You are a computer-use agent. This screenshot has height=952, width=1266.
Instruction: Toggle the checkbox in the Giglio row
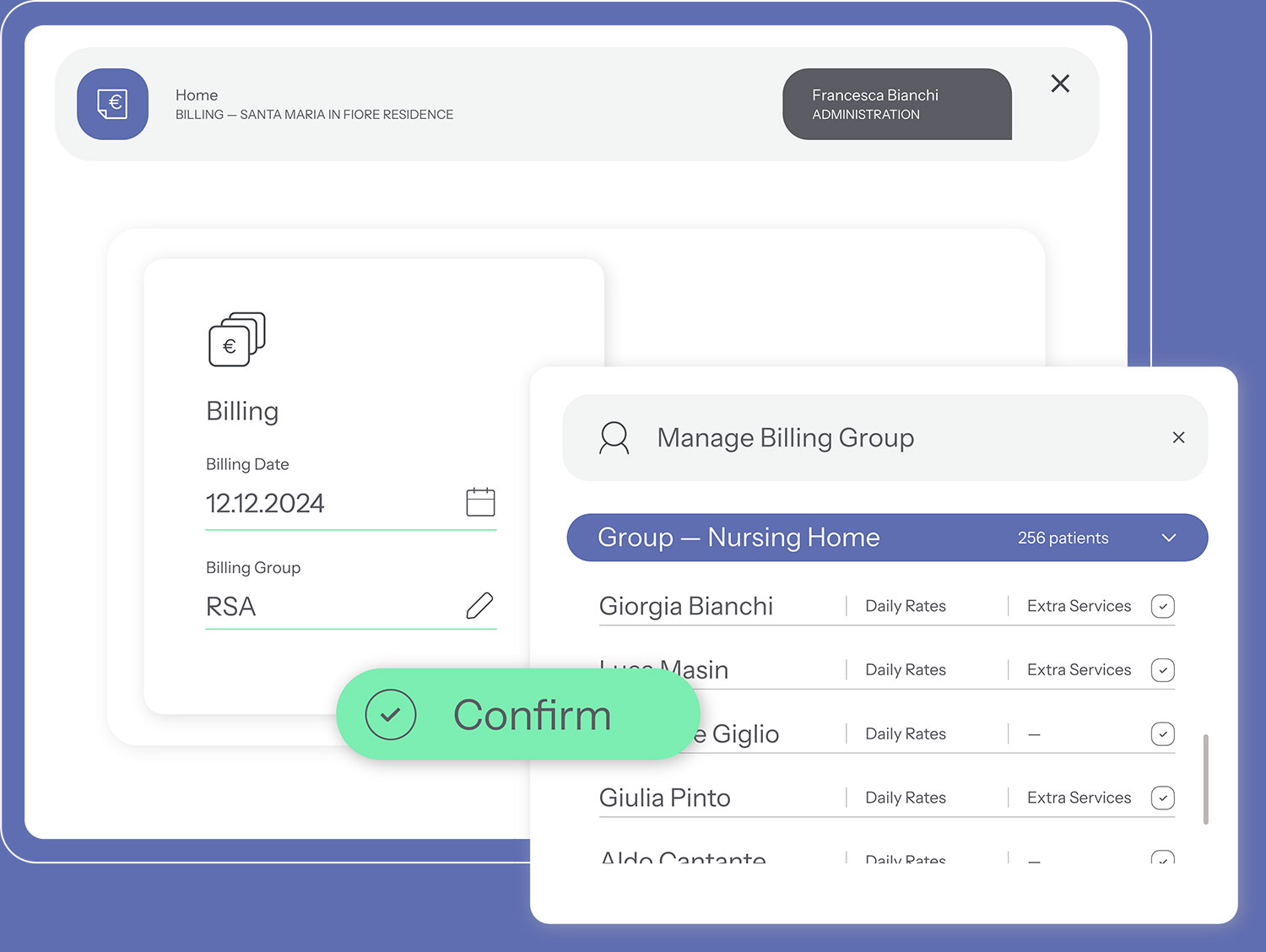click(x=1162, y=734)
